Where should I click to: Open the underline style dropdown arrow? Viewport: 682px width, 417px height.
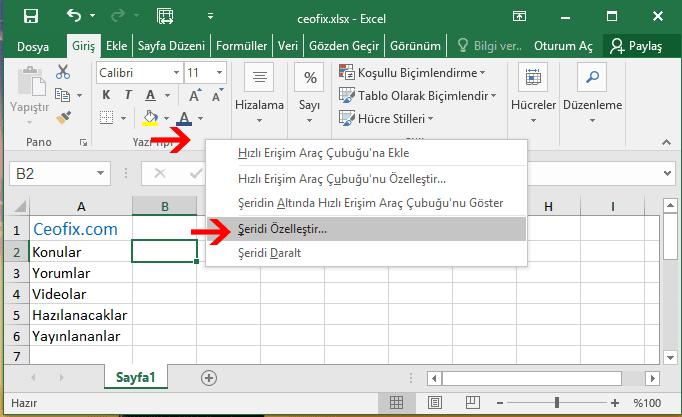167,95
